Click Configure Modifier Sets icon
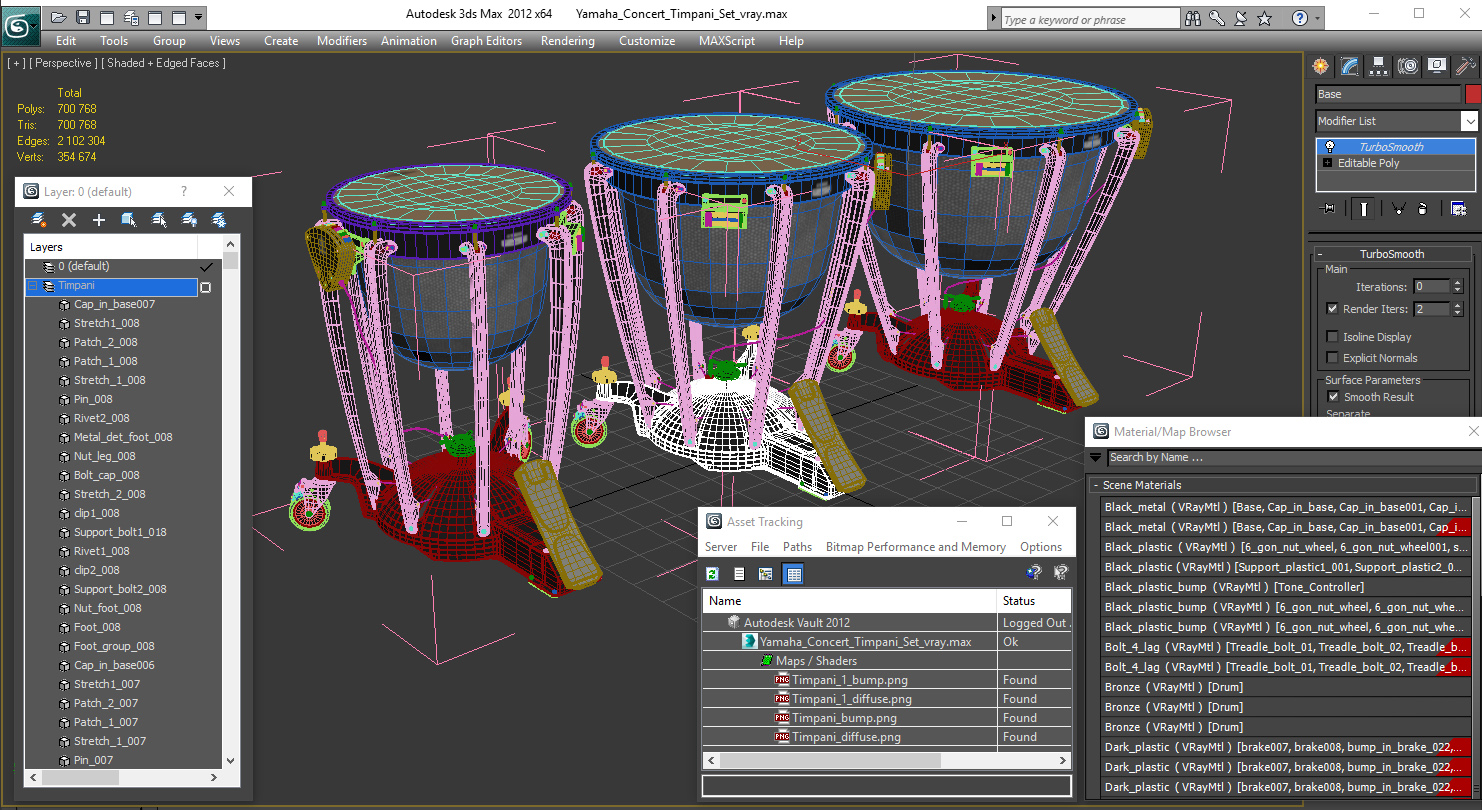 (1458, 208)
